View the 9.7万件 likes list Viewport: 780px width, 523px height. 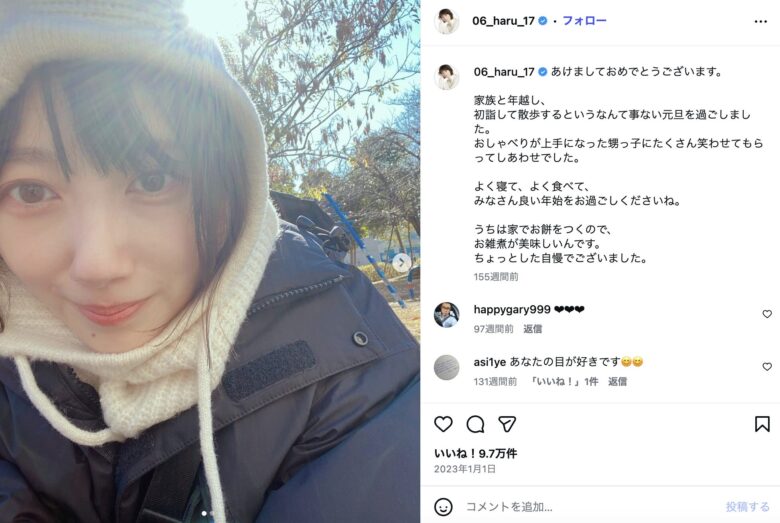coord(476,453)
